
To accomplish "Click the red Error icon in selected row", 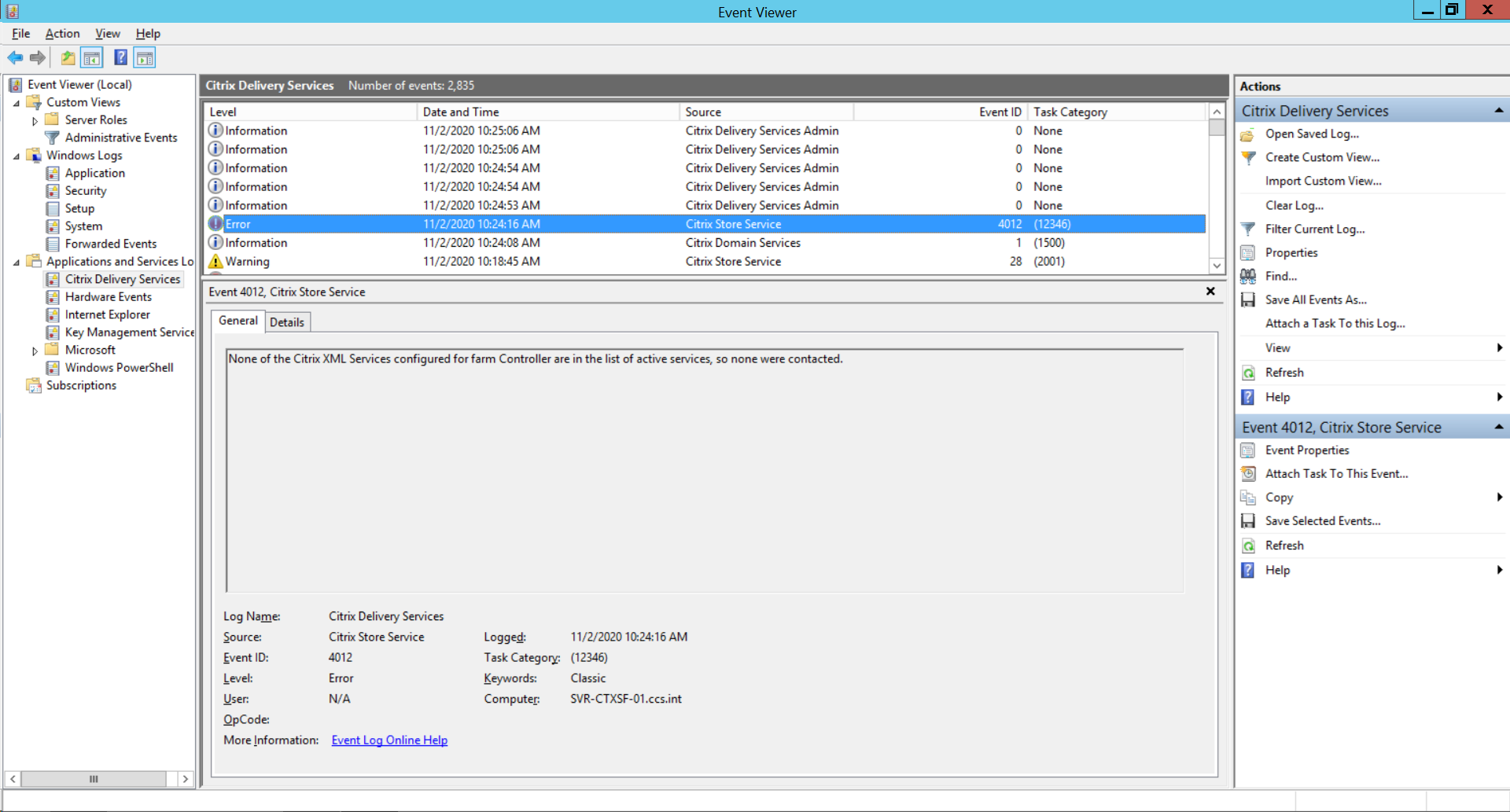I will click(215, 224).
